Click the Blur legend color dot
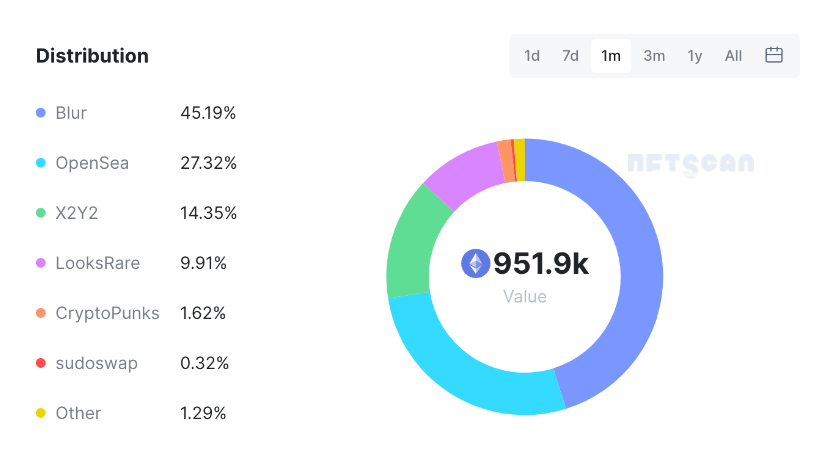Viewport: 824px width, 450px height. click(41, 112)
